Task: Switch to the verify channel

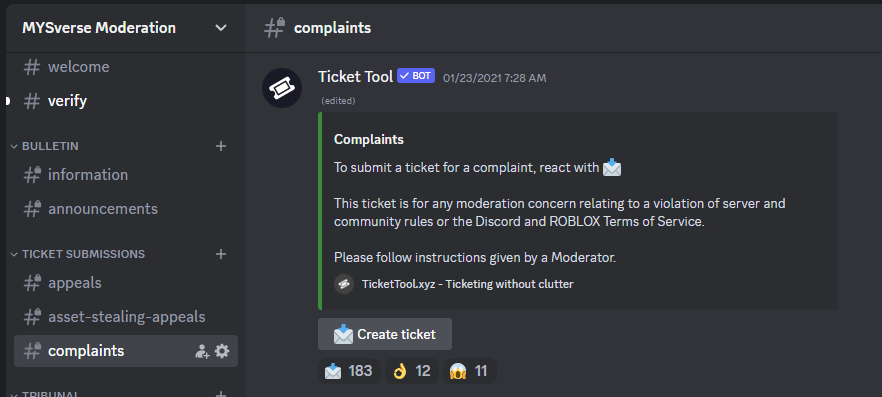Action: click(126, 101)
